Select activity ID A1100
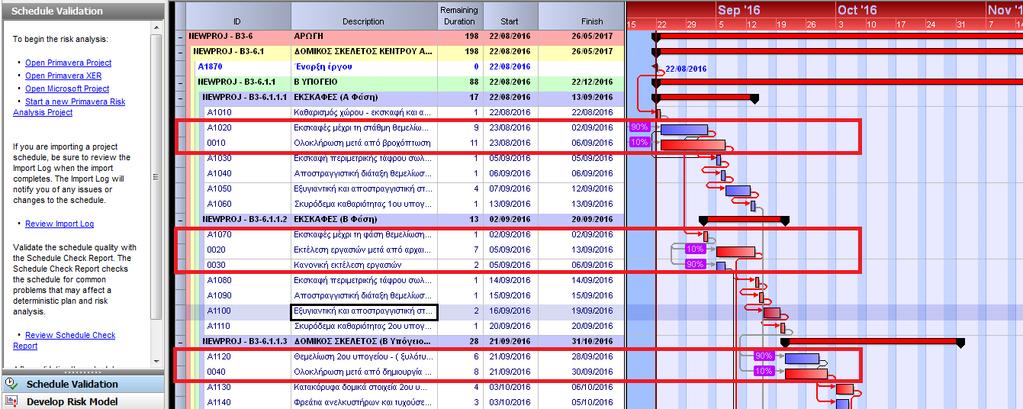Image resolution: width=1023 pixels, height=409 pixels. [x=219, y=311]
